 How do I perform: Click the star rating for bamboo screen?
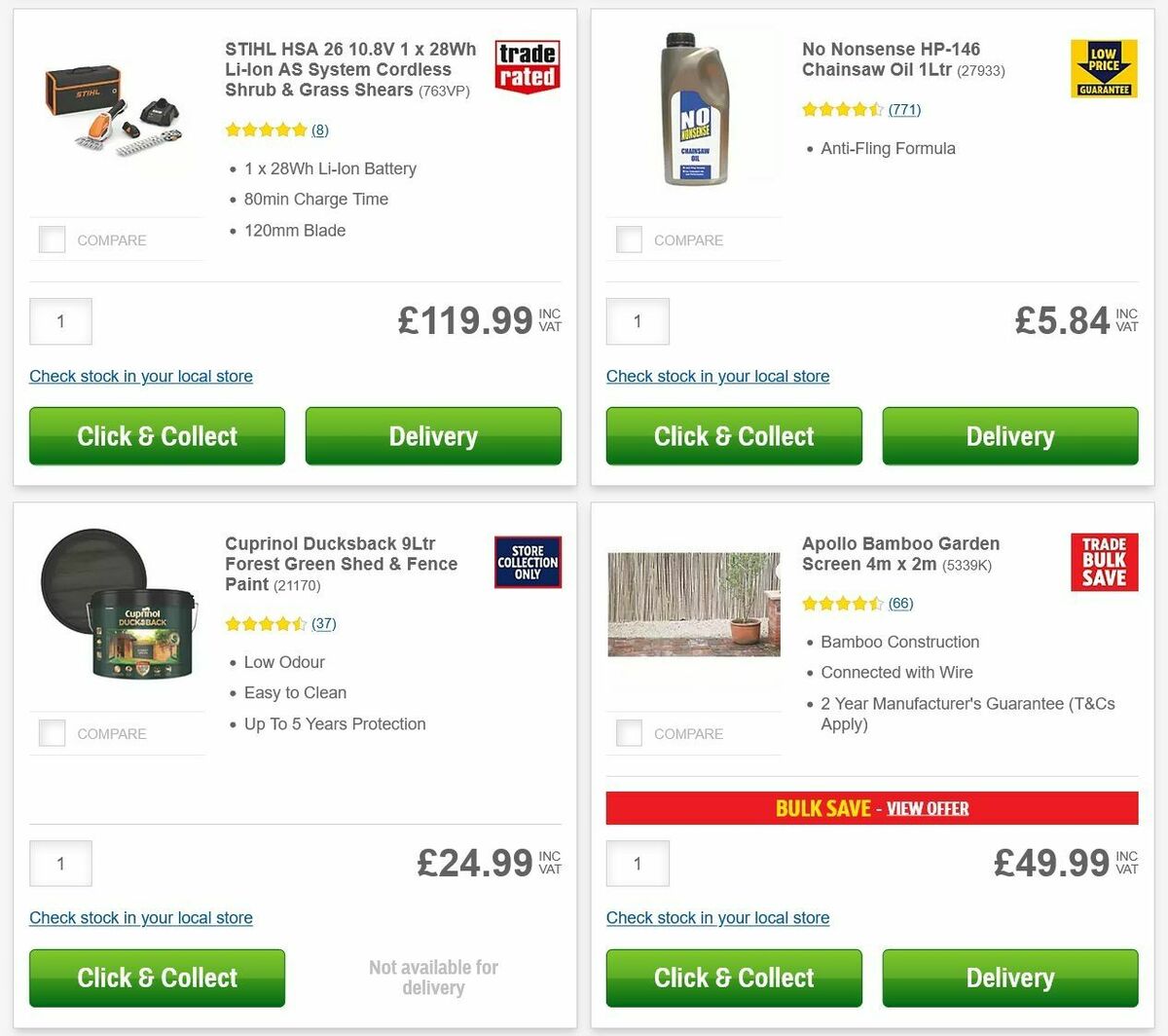pyautogui.click(x=840, y=603)
